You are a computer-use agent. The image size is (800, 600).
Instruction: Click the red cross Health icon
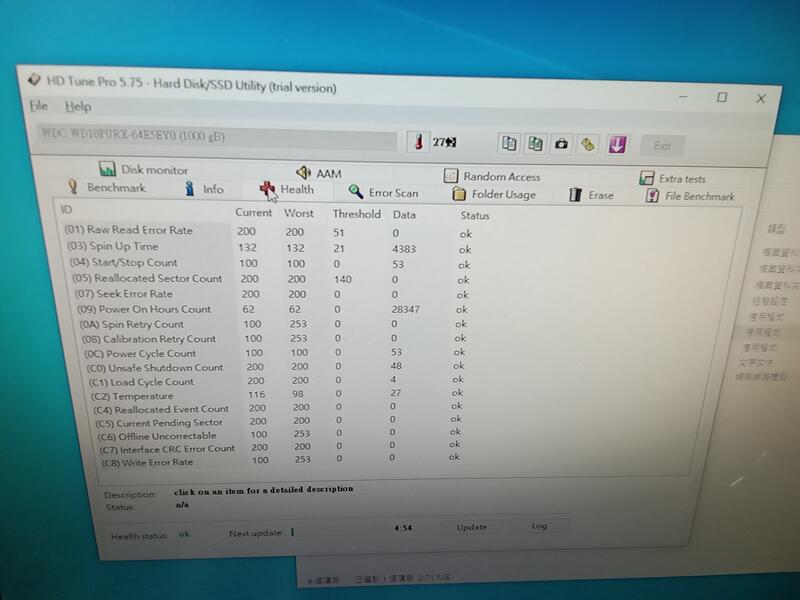click(x=267, y=189)
